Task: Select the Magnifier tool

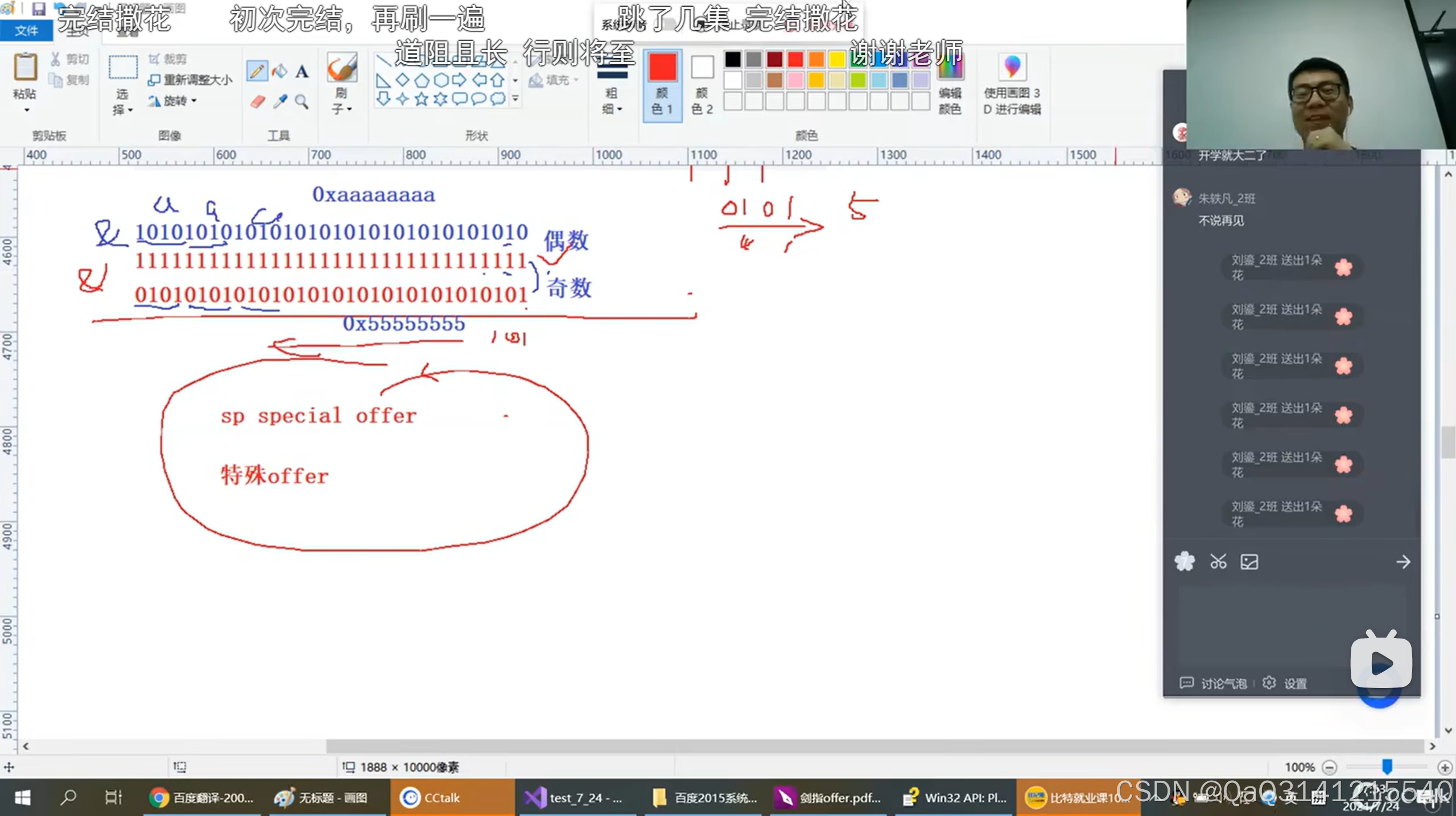Action: pyautogui.click(x=302, y=102)
